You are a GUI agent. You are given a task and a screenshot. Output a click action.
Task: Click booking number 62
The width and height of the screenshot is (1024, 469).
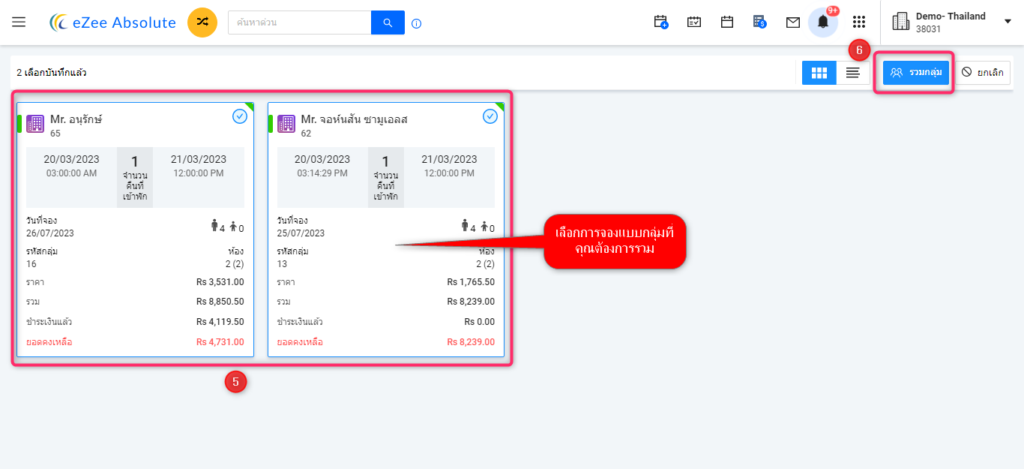(x=306, y=133)
